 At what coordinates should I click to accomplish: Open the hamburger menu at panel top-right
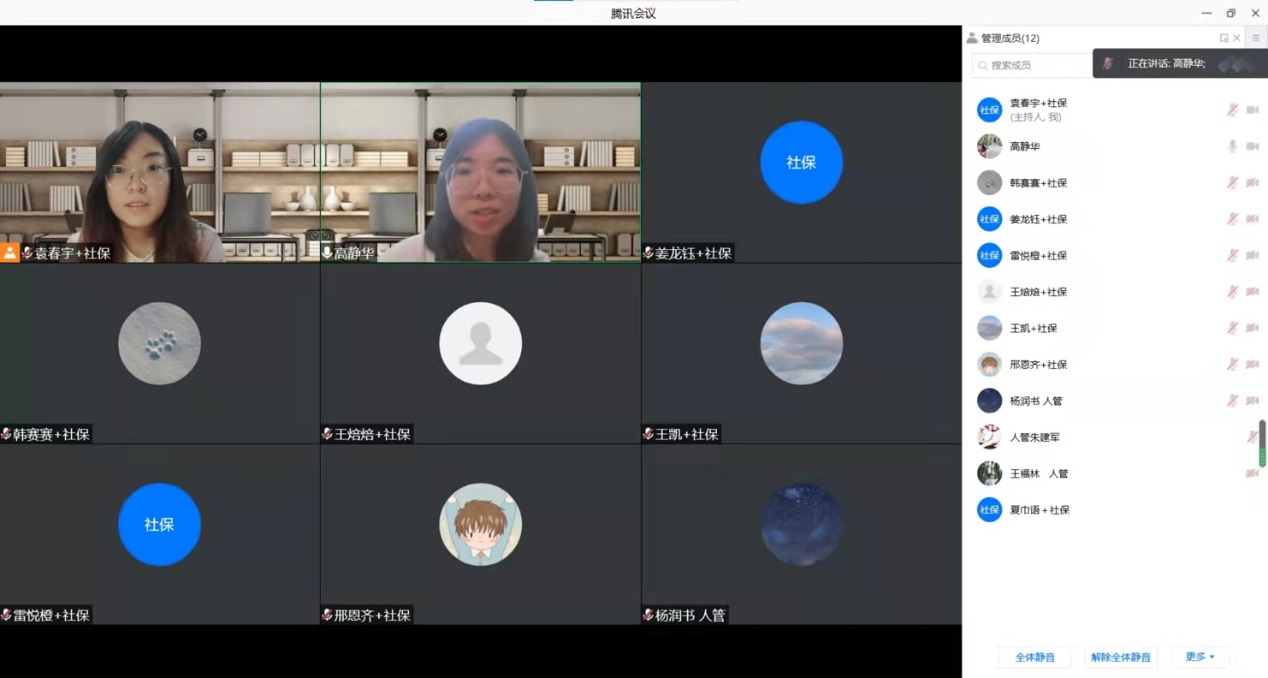[1256, 38]
